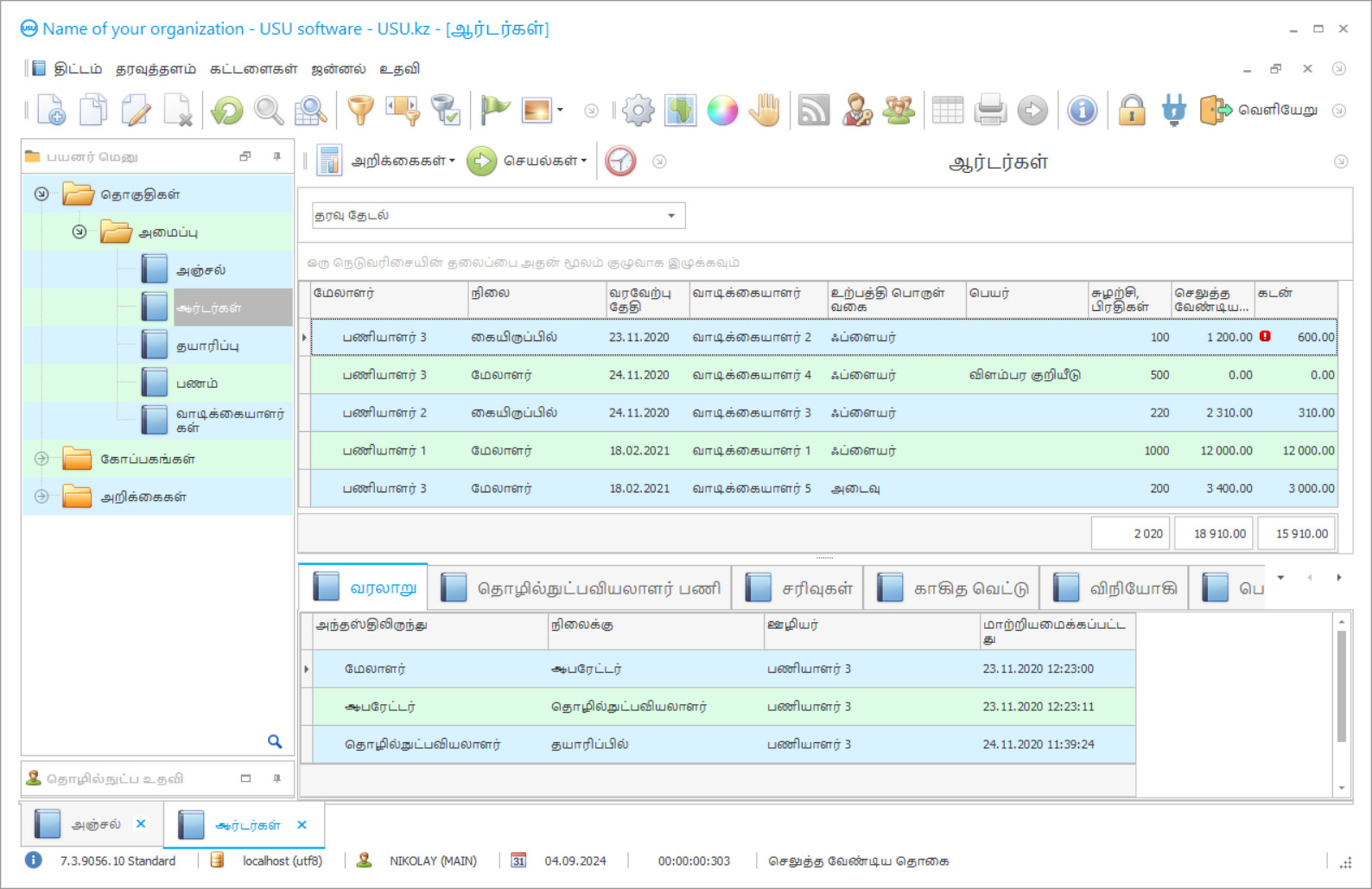Viewport: 1372px width, 889px height.
Task: Click the funnel filter toolbar icon
Action: (360, 111)
